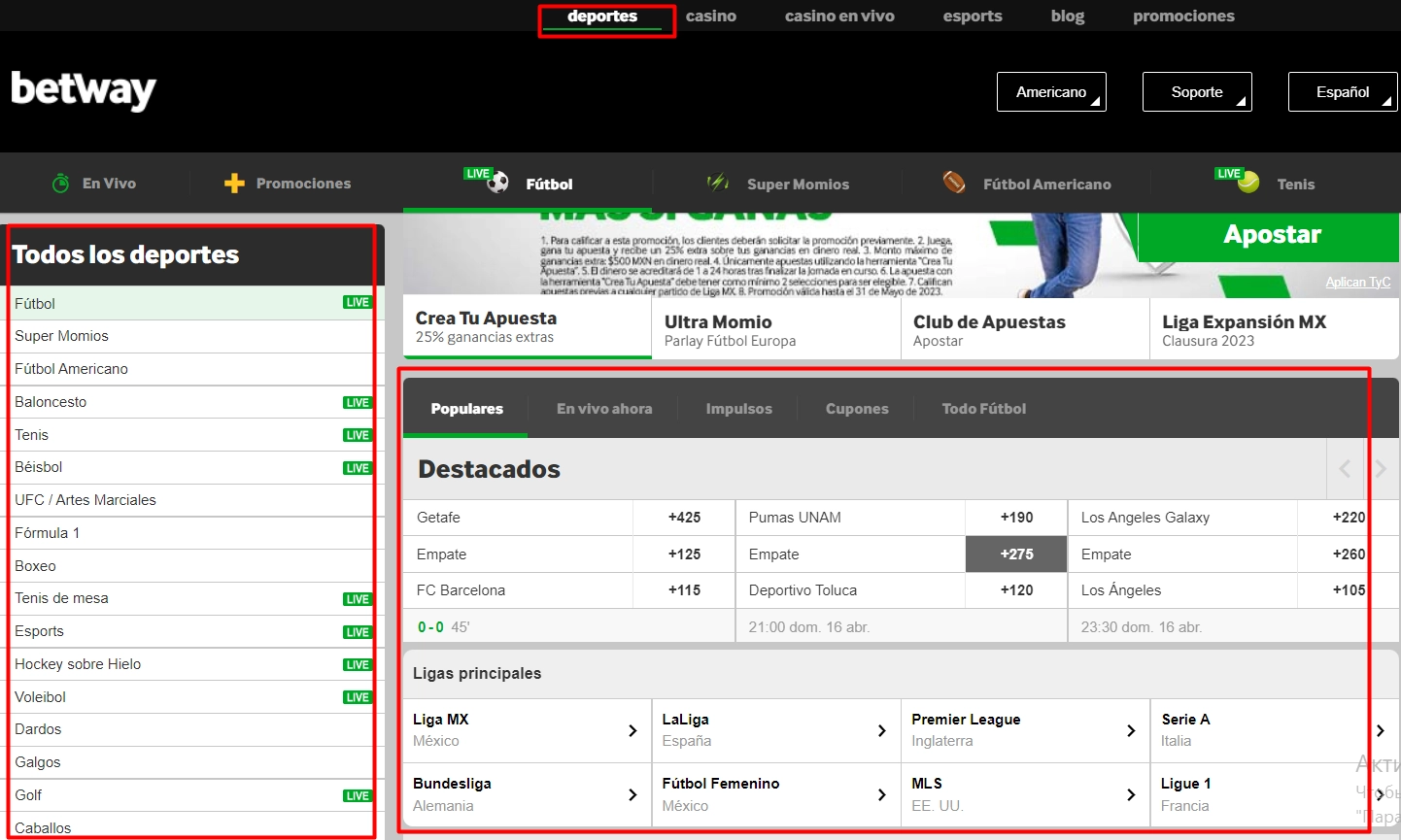Open the deportes top menu
This screenshot has width=1401, height=840.
[x=602, y=17]
